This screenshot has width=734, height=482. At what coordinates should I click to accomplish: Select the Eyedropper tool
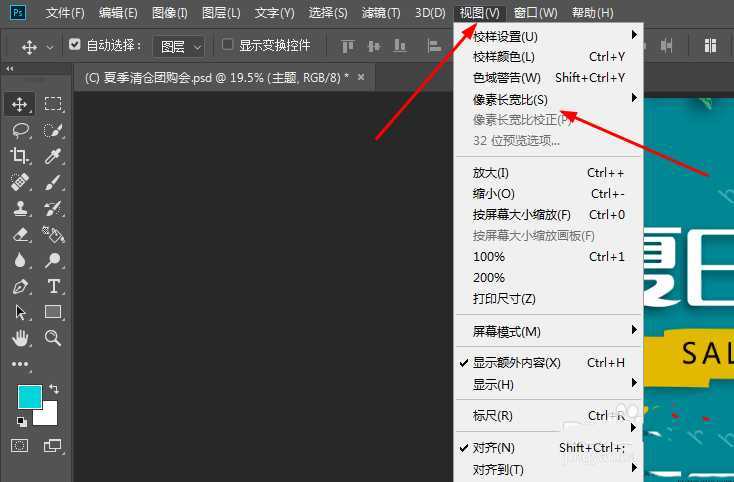pos(53,155)
